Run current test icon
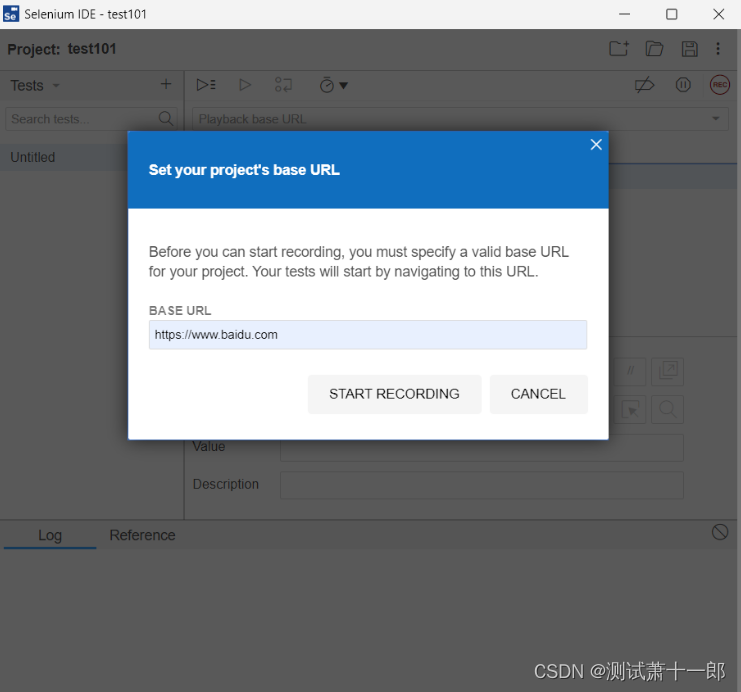The height and width of the screenshot is (692, 741). 245,85
